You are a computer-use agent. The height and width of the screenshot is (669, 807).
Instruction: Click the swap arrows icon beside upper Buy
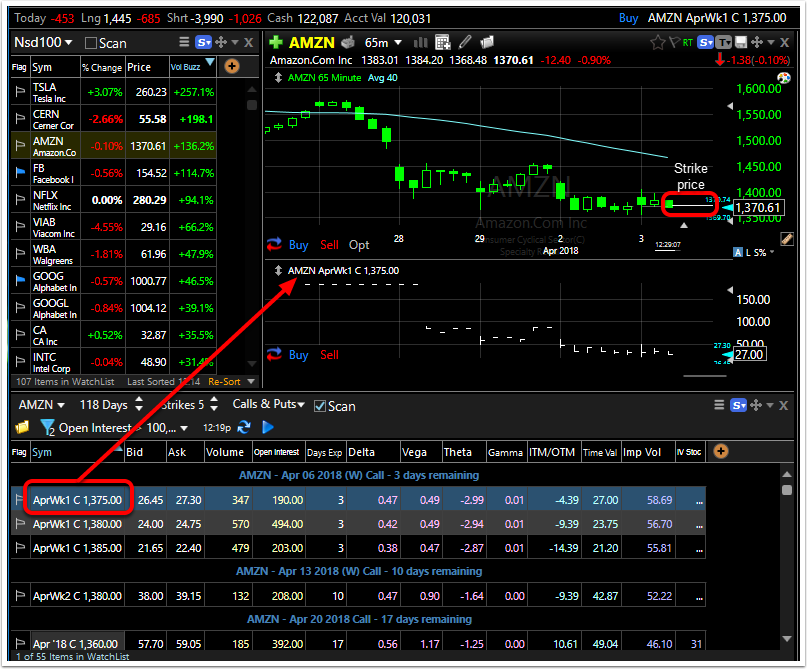274,244
